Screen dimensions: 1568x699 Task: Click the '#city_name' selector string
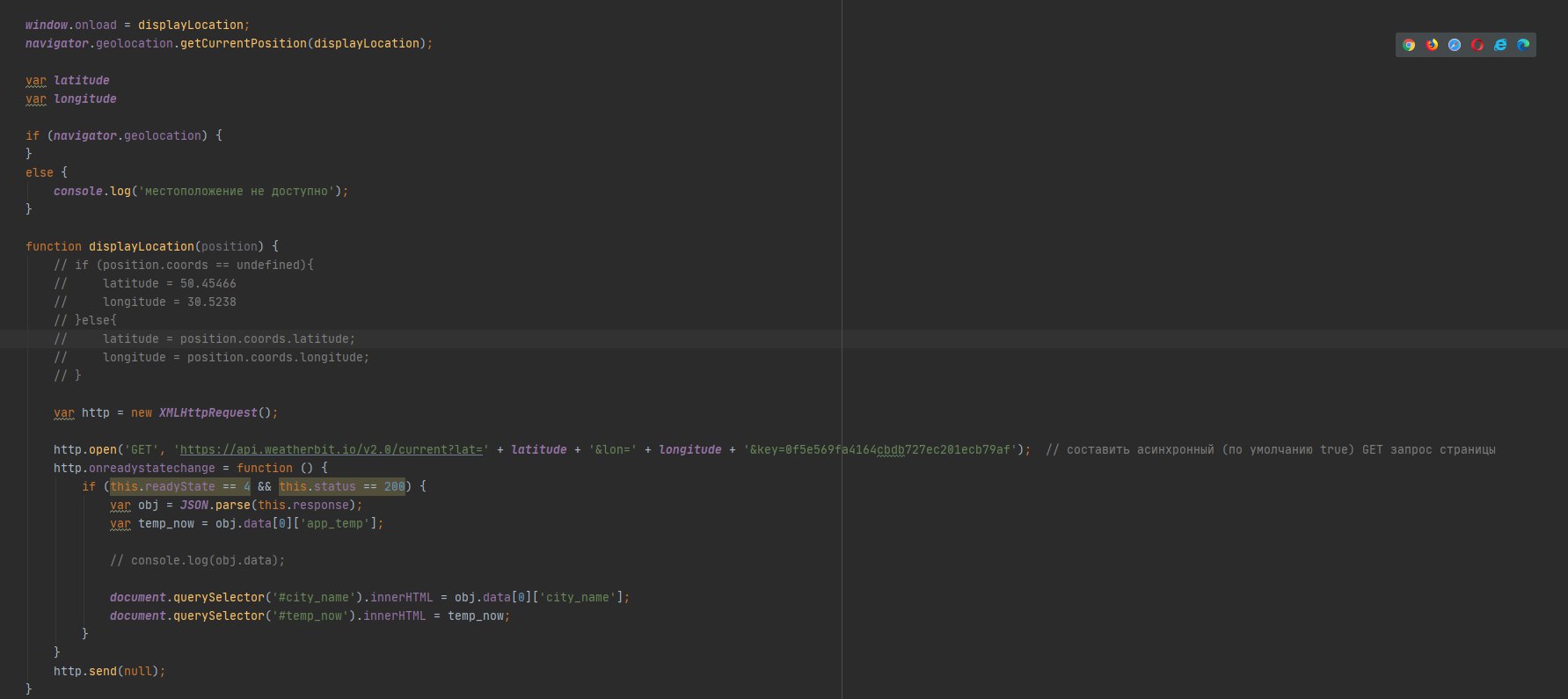[314, 597]
